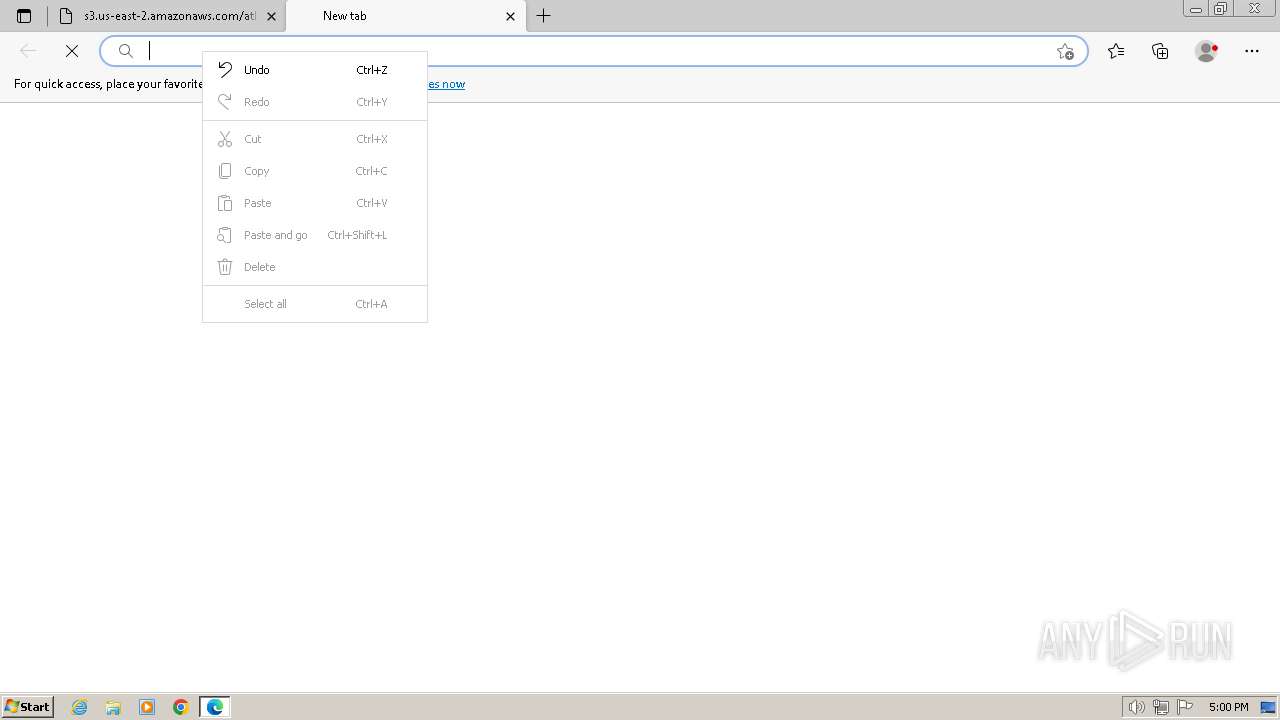Choose Paste in the context menu
Image resolution: width=1280 pixels, height=720 pixels.
coord(315,203)
